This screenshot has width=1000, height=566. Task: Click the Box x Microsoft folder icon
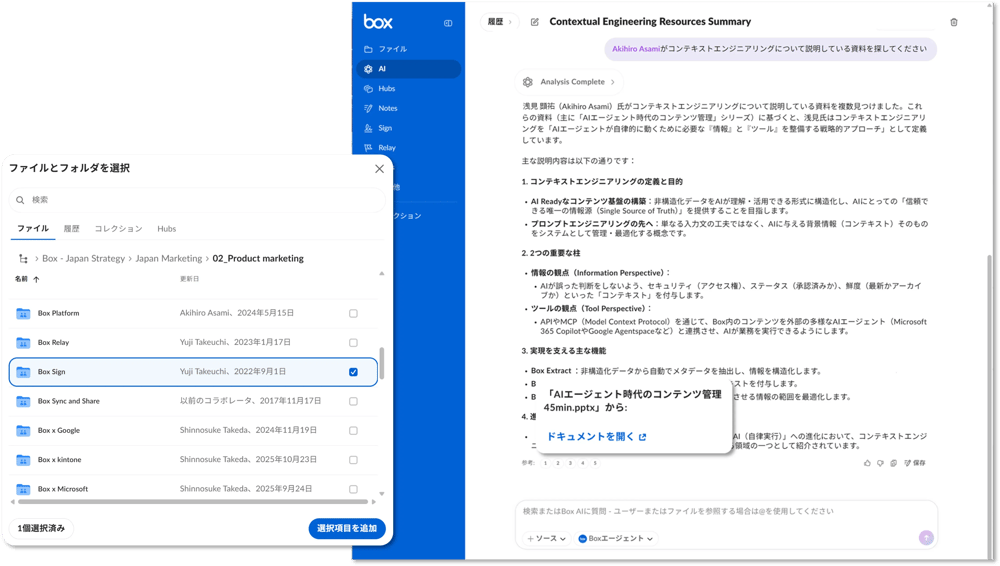24,489
